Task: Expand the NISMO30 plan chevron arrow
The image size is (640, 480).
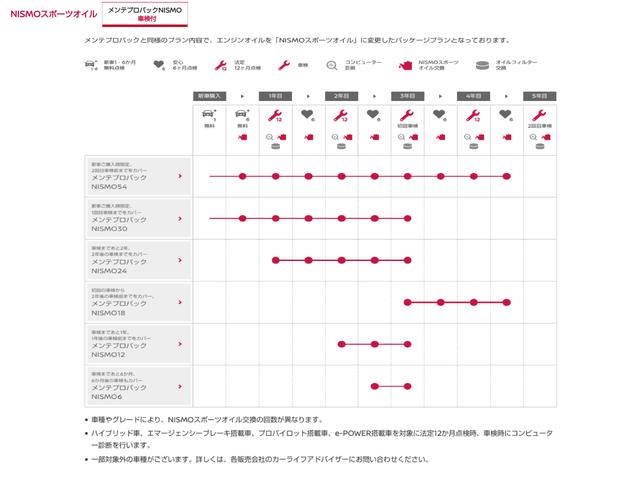Action: [x=180, y=218]
